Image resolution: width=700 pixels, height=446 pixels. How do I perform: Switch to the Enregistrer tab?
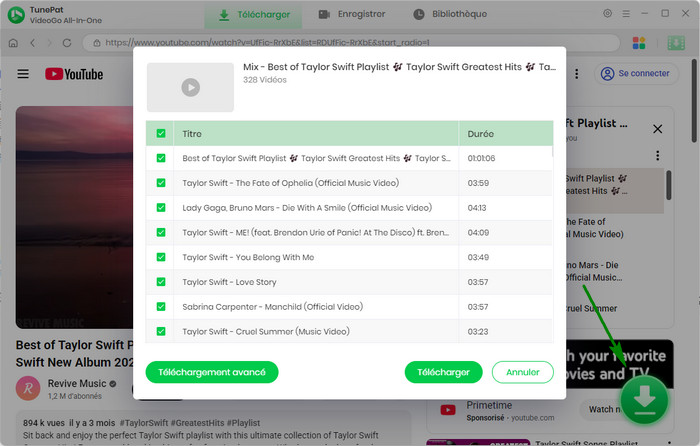[351, 15]
